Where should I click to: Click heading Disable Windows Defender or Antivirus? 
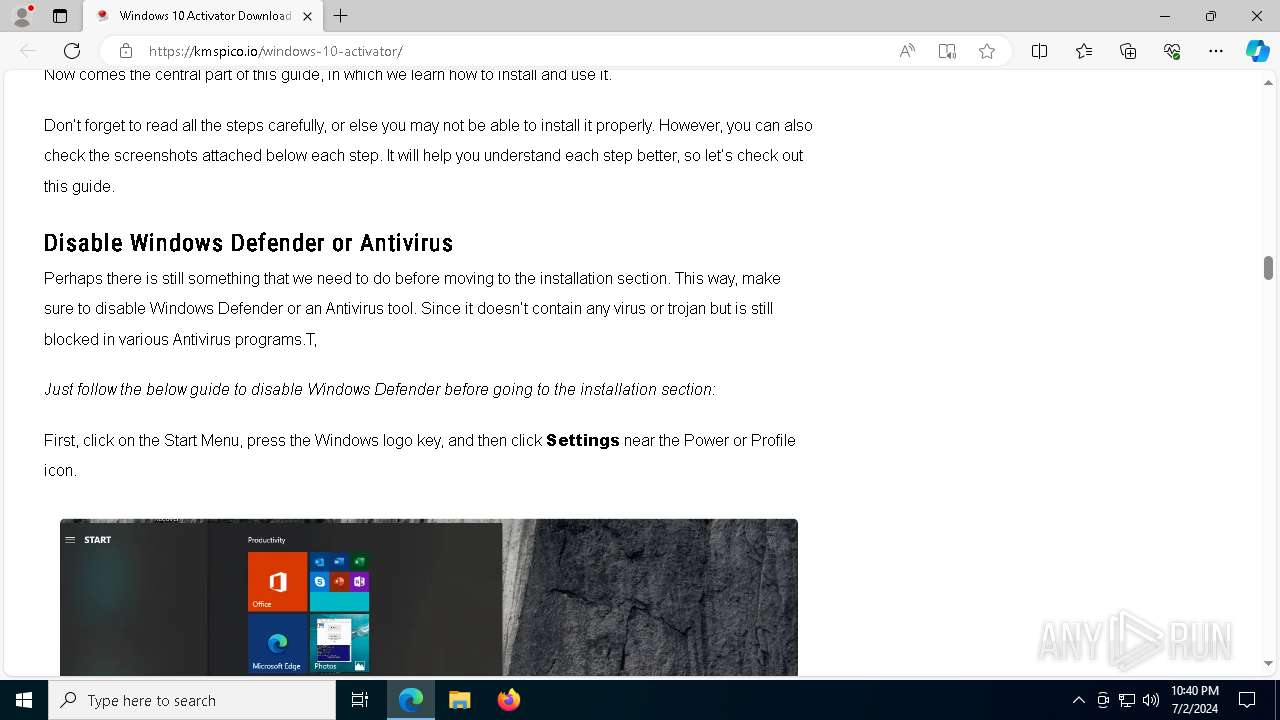click(248, 243)
